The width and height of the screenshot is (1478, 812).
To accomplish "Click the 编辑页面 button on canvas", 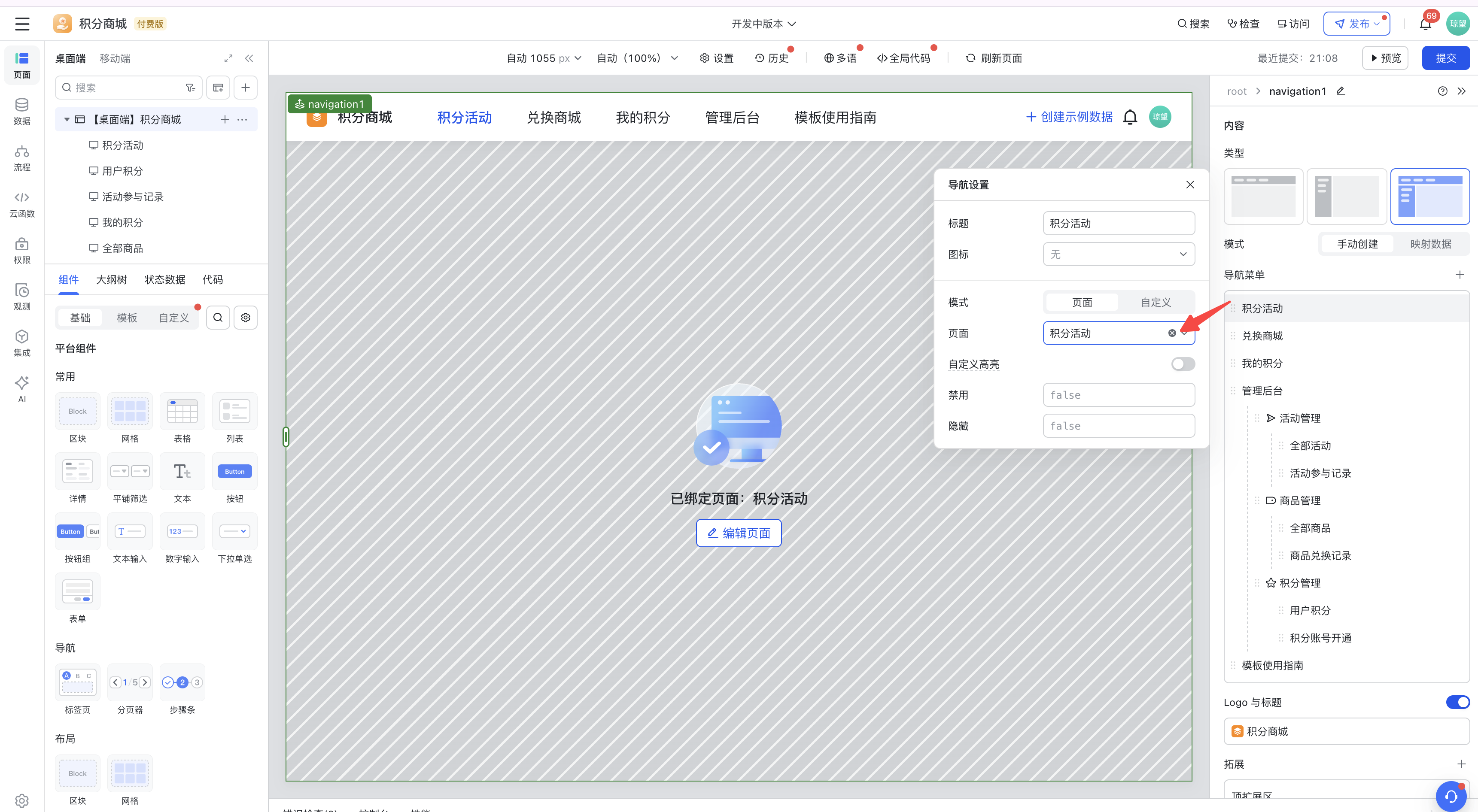I will tap(739, 533).
